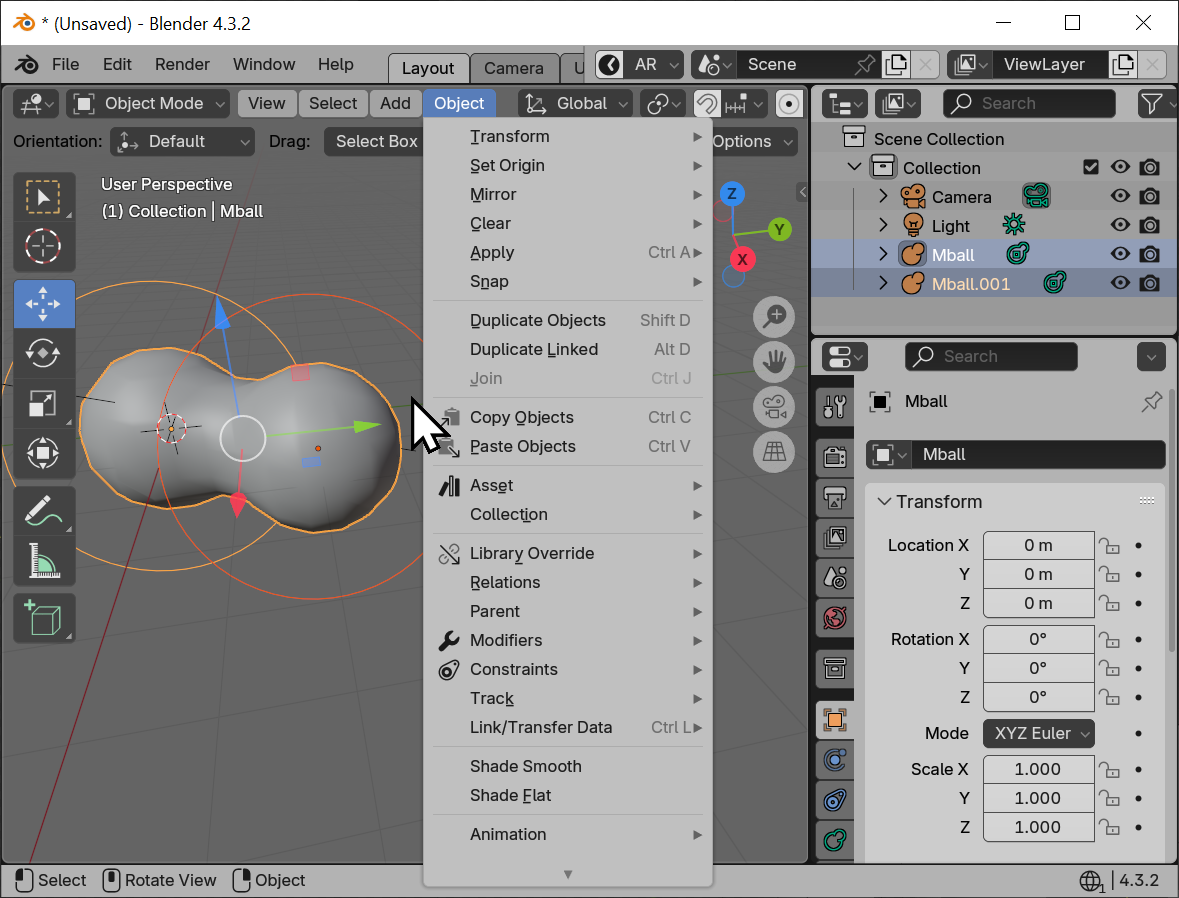Expand the Light item in outliner
Image resolution: width=1179 pixels, height=898 pixels.
(x=883, y=225)
